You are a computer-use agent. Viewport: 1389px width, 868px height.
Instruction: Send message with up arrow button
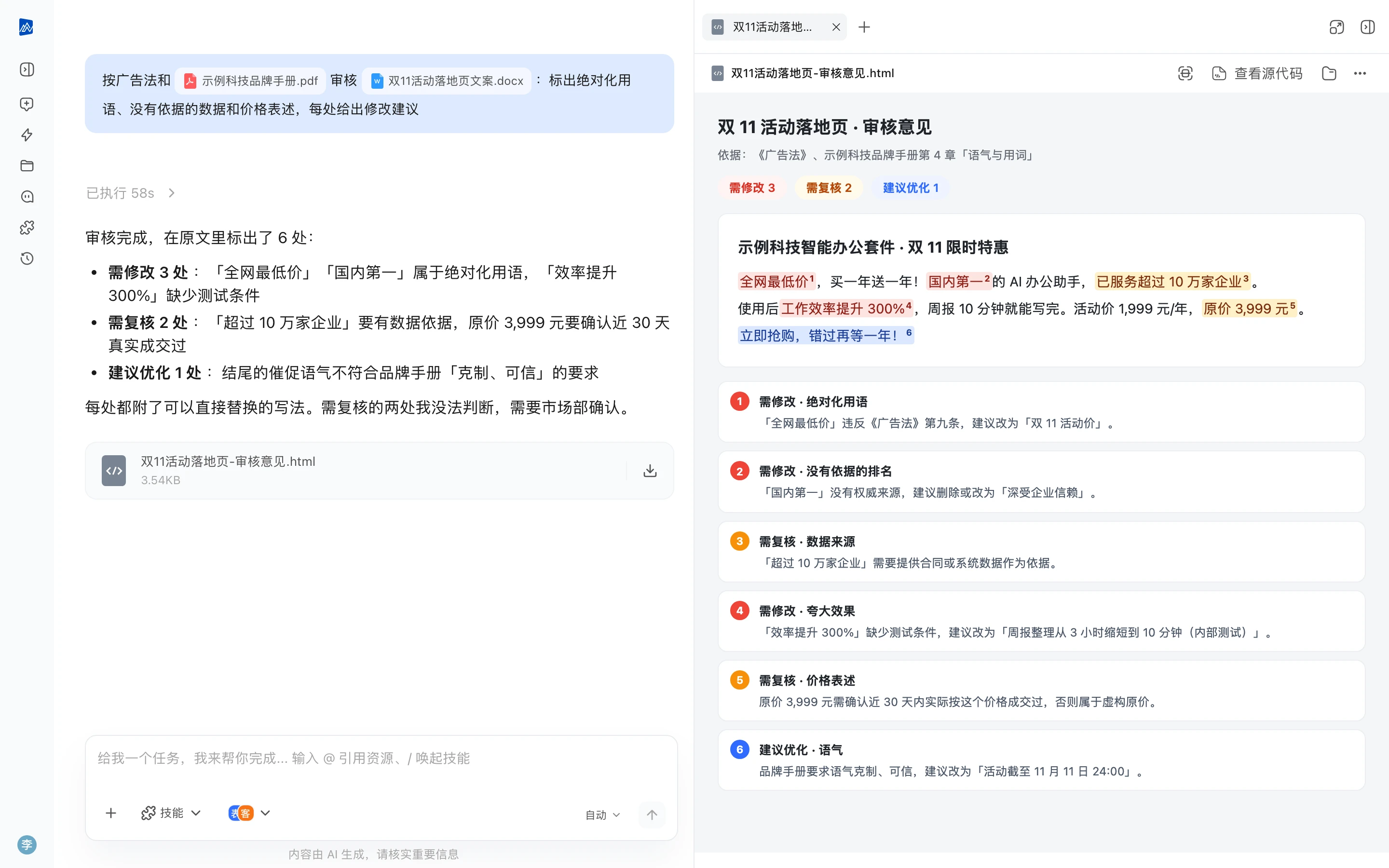point(652,814)
